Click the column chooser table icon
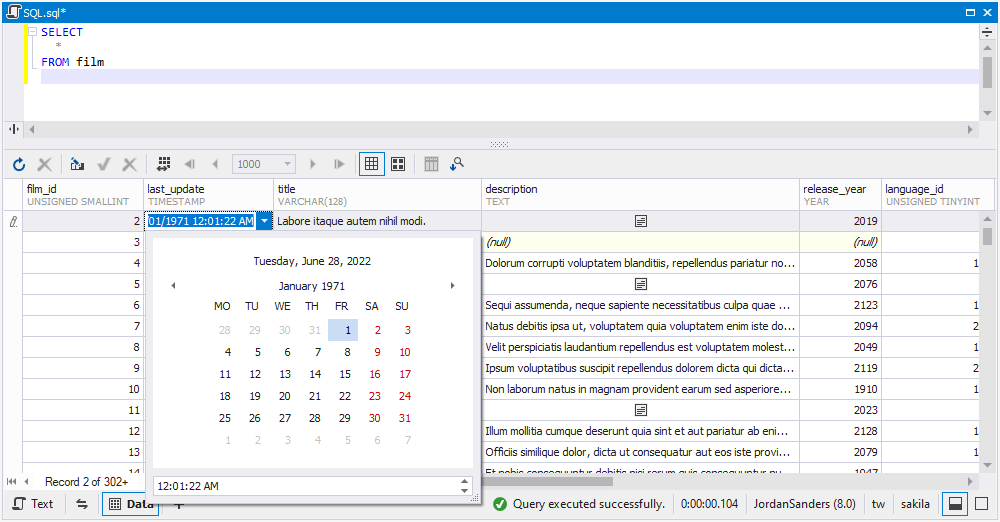Image resolution: width=1000 pixels, height=522 pixels. tap(431, 164)
